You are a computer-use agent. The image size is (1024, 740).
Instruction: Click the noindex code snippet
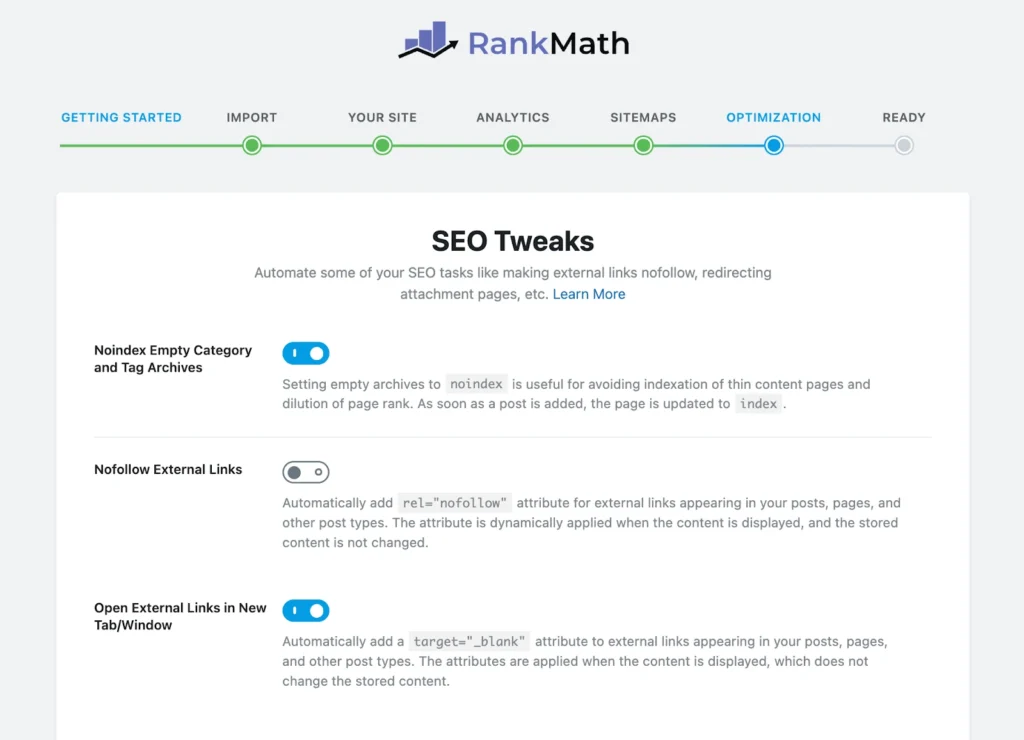[x=477, y=383]
